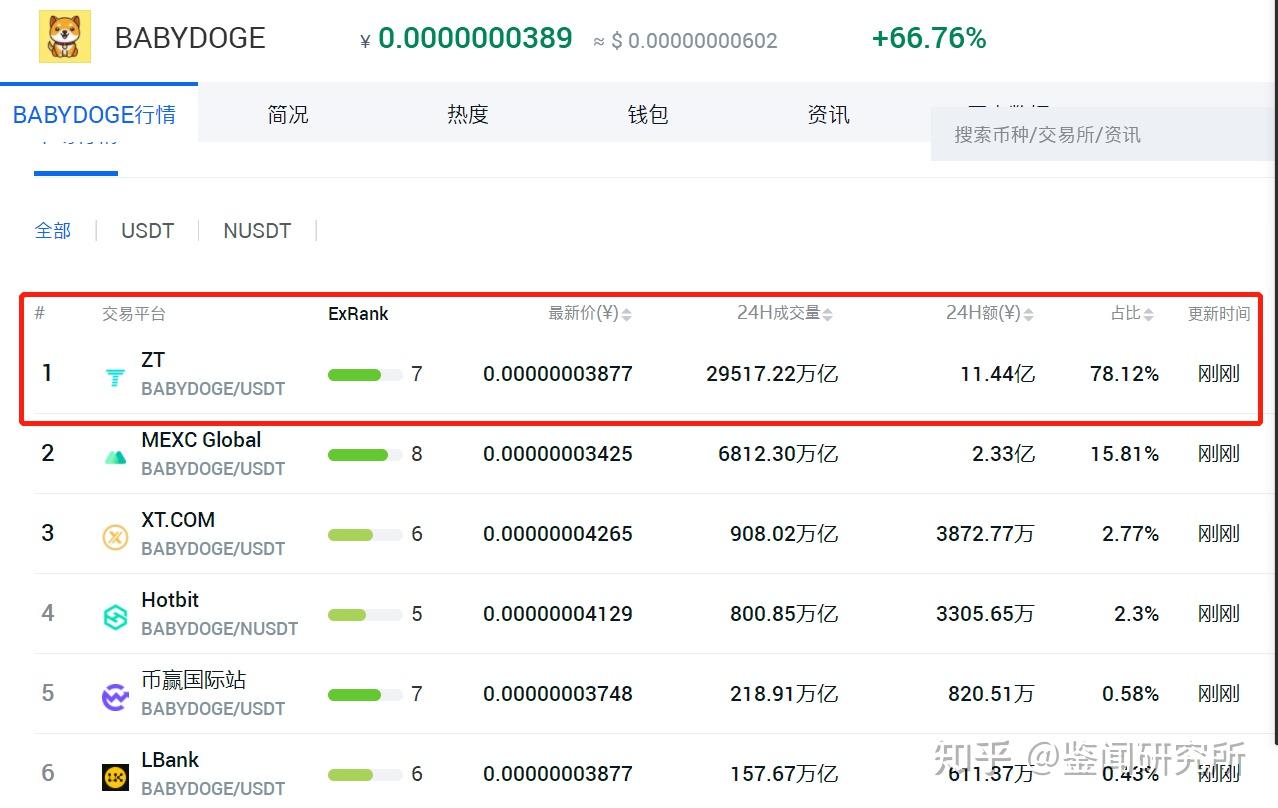Switch to the 资讯 tab
This screenshot has height=808, width=1278.
tap(828, 114)
